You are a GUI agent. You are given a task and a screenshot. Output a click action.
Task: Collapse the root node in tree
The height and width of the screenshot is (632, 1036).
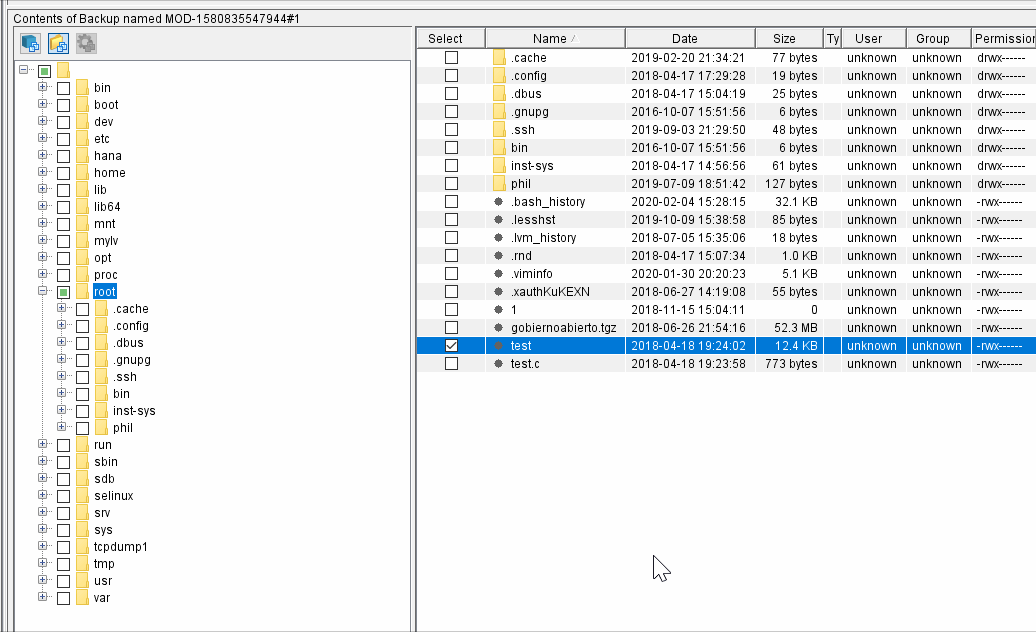pyautogui.click(x=42, y=291)
